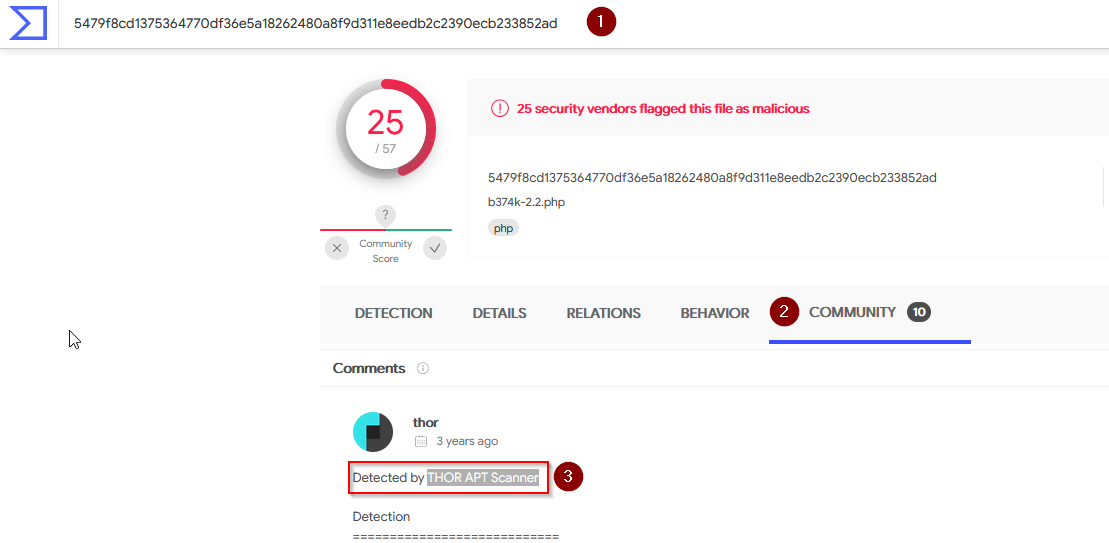
Task: Click the VirusTotal logo icon
Action: [x=28, y=23]
